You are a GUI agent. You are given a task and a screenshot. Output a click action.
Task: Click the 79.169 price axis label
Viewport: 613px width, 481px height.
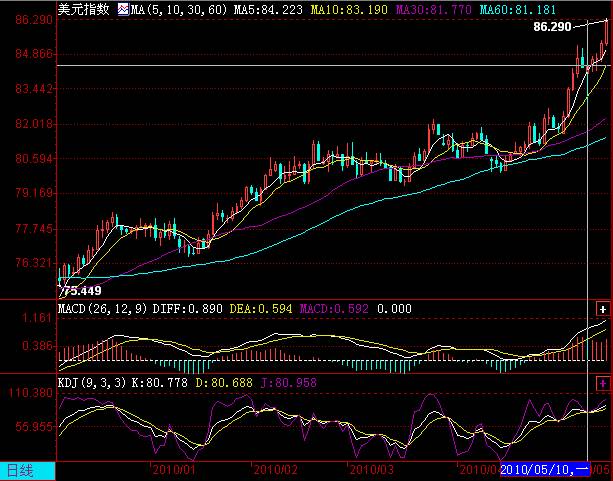[34, 193]
